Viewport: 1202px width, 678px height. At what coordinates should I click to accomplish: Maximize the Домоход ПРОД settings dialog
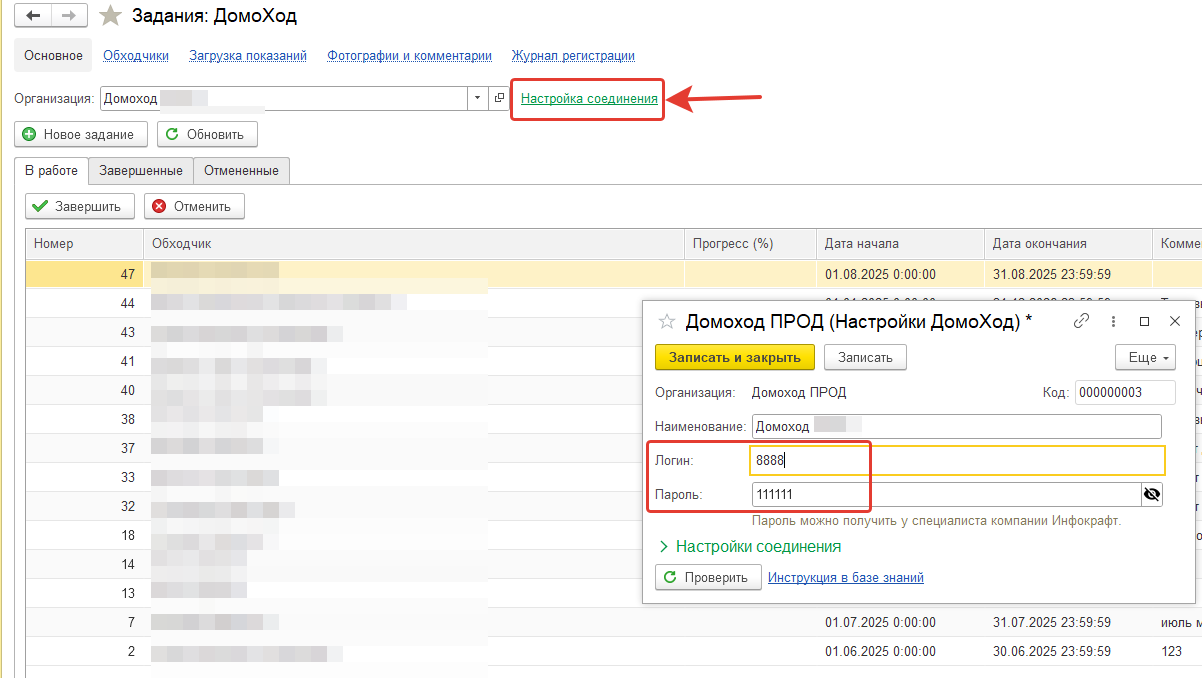tap(1145, 321)
